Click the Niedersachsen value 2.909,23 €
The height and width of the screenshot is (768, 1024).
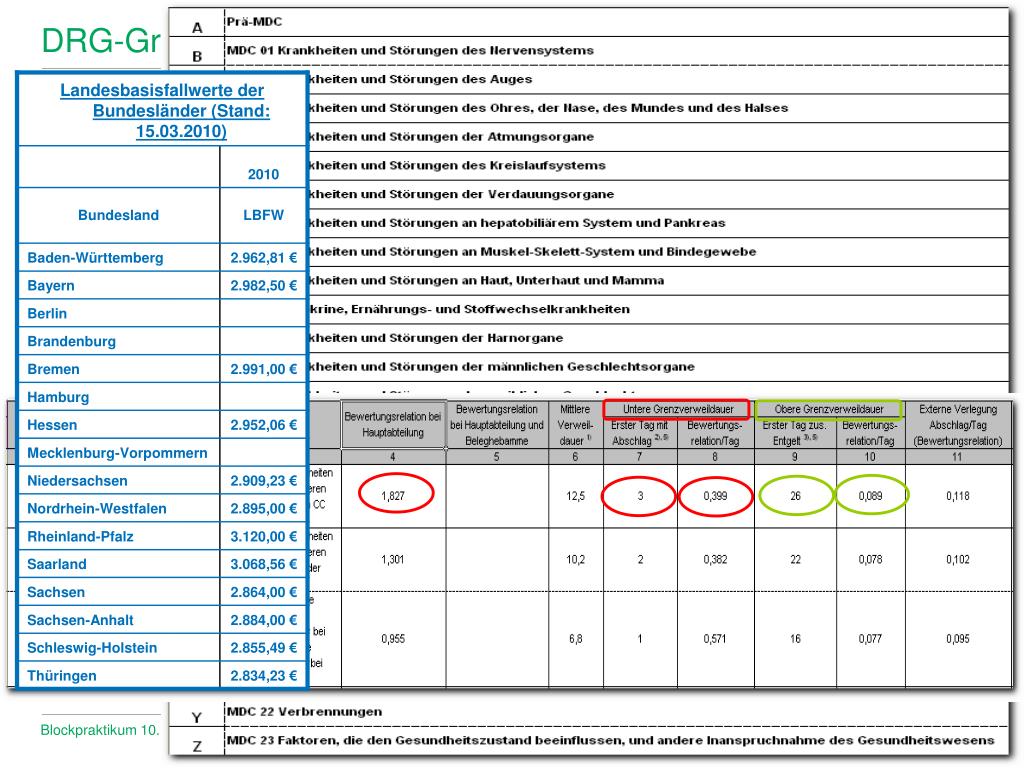[x=263, y=481]
